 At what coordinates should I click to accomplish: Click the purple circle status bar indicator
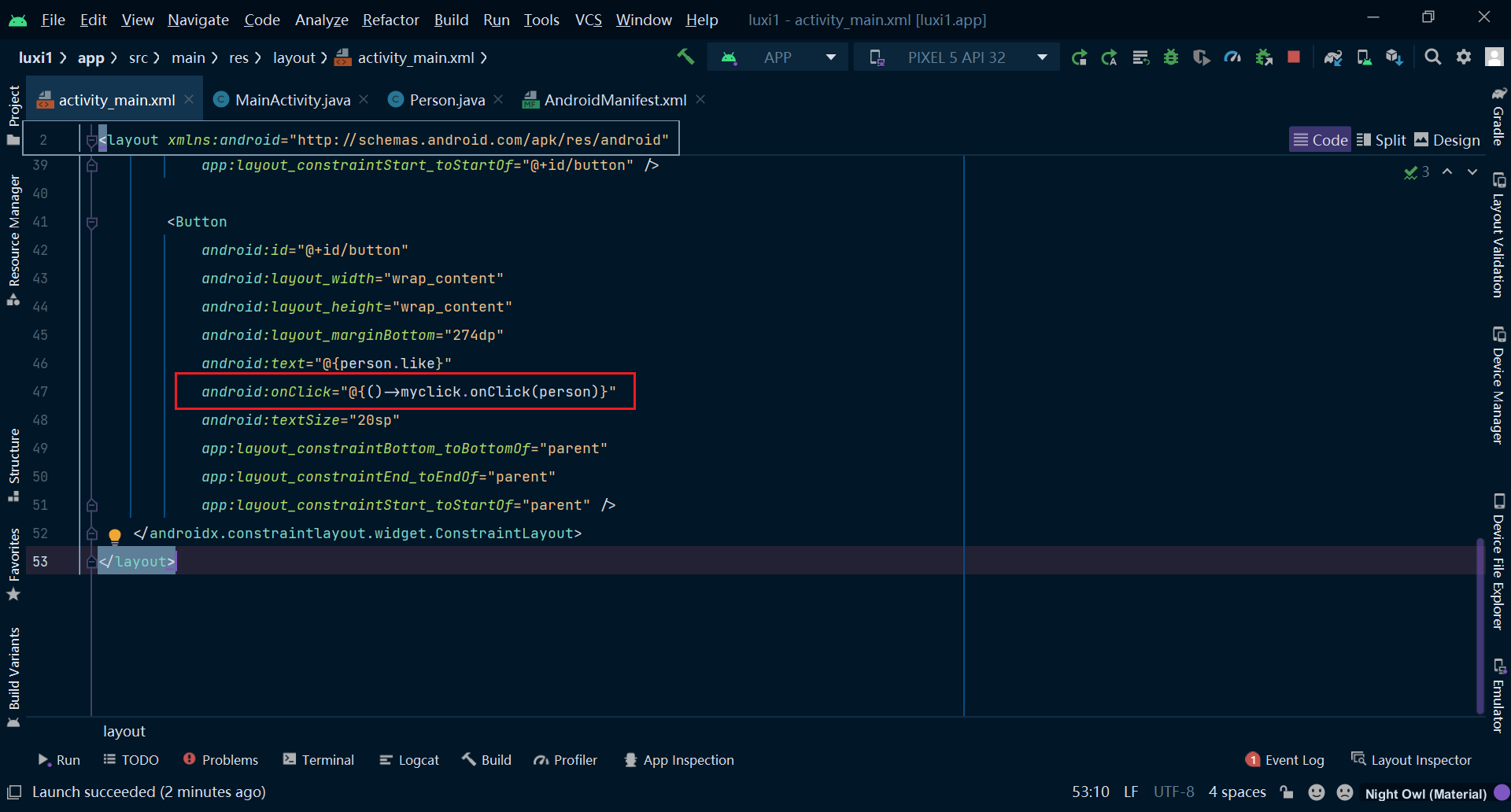1502,792
